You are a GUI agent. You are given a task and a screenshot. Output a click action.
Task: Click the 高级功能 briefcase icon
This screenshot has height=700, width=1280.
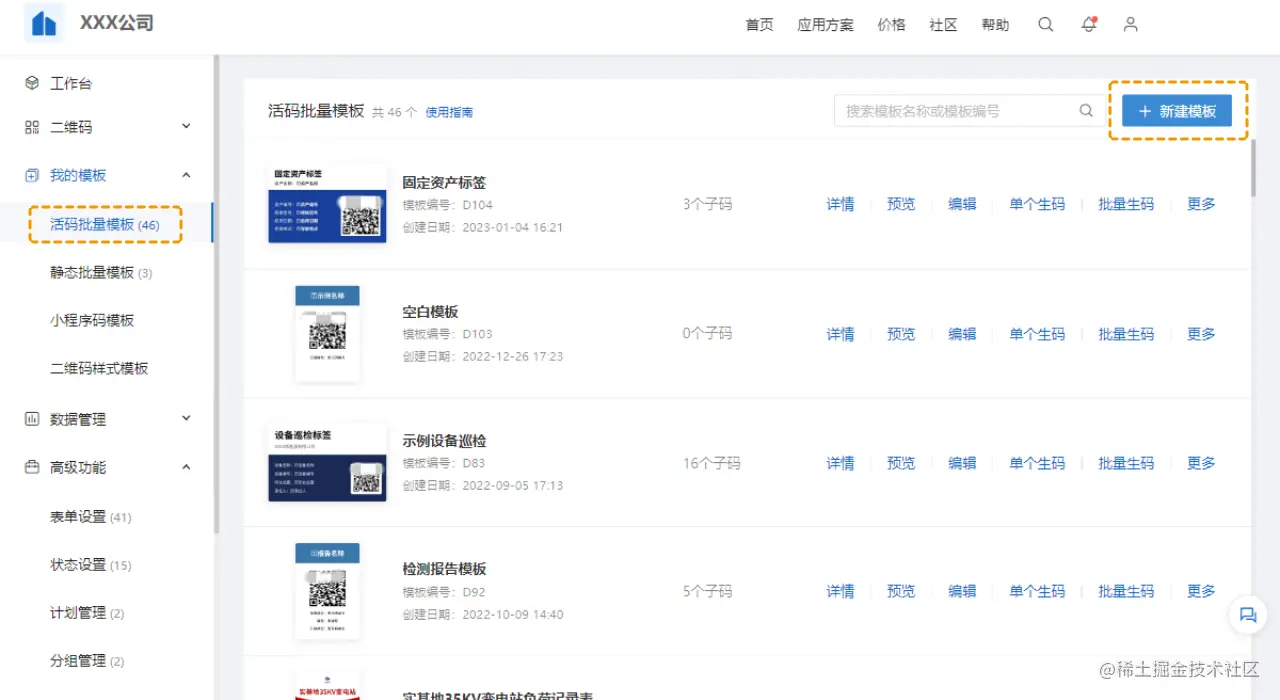tap(32, 467)
